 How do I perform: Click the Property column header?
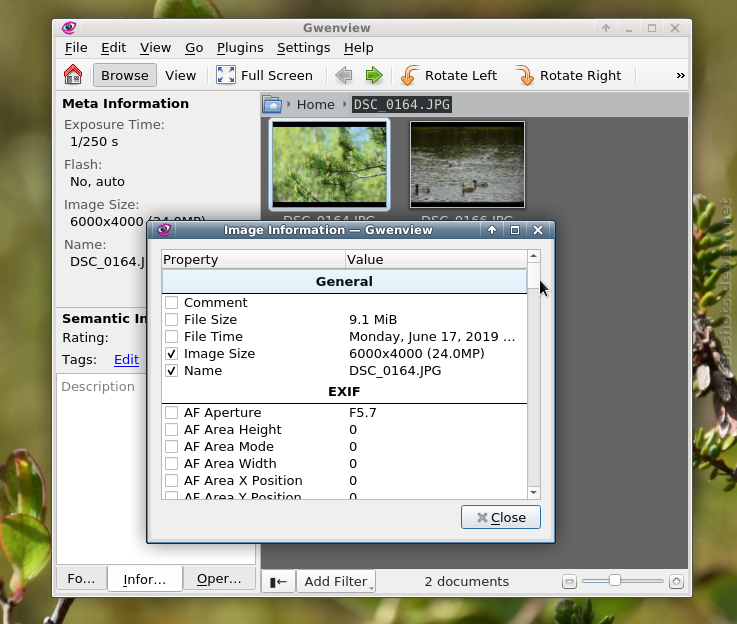pos(253,259)
